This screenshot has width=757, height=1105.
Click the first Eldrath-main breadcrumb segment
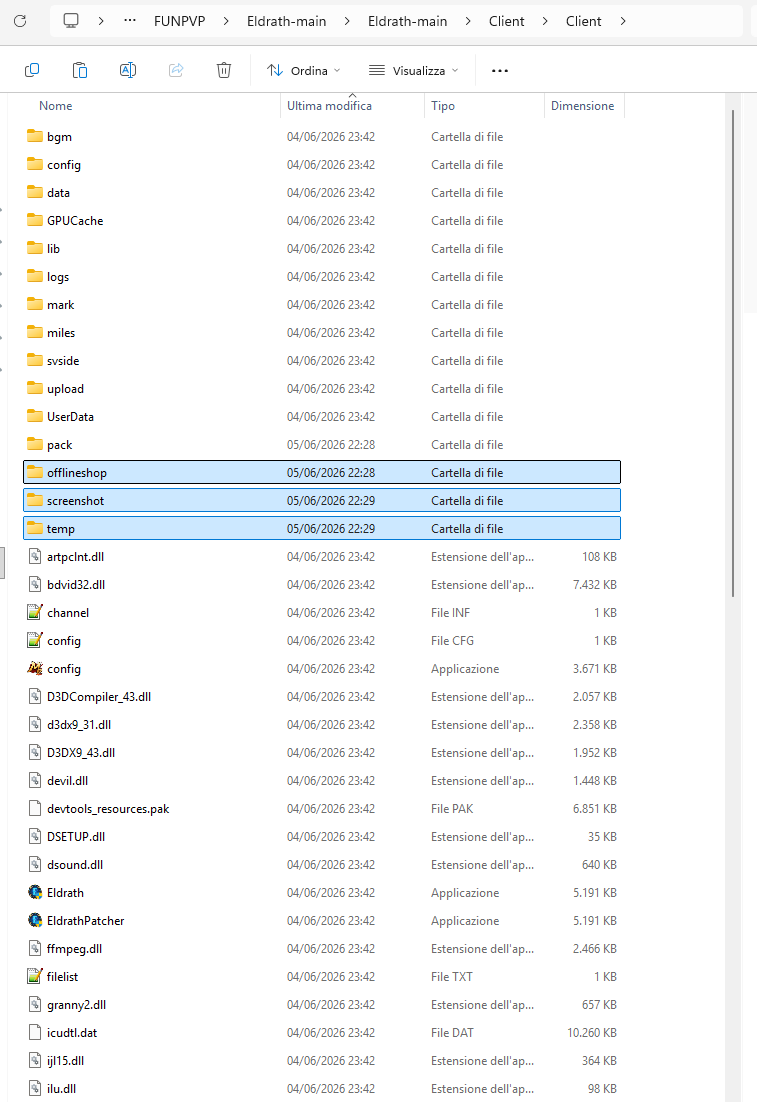286,21
